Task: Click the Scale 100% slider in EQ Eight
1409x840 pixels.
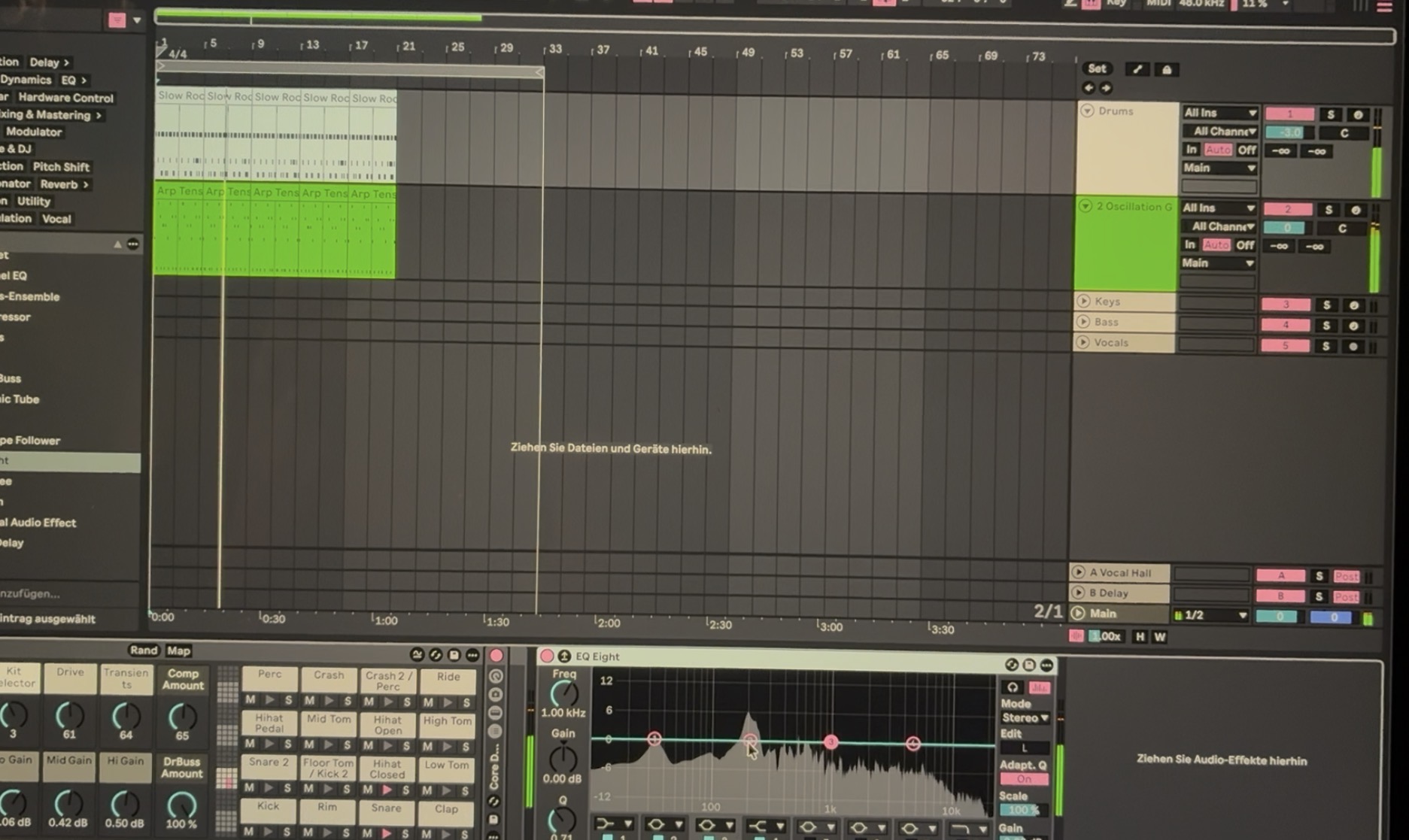Action: pyautogui.click(x=1021, y=810)
